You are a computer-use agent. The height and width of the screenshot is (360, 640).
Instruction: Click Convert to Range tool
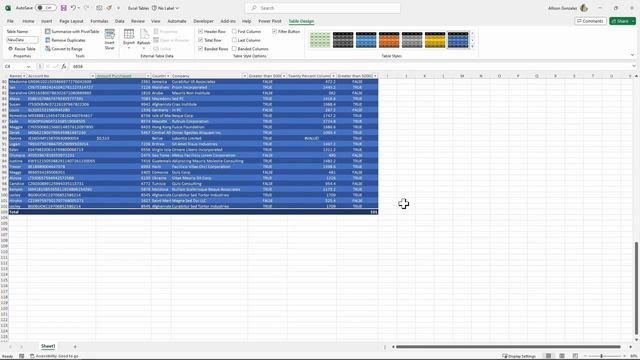pyautogui.click(x=64, y=49)
